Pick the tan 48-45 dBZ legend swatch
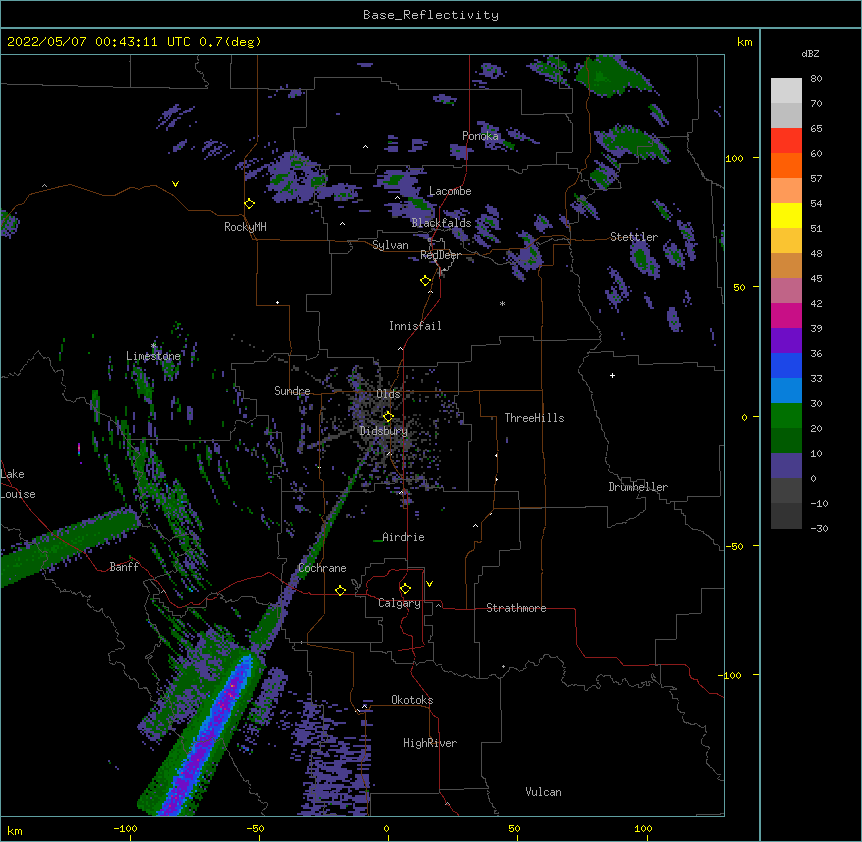 [x=786, y=265]
